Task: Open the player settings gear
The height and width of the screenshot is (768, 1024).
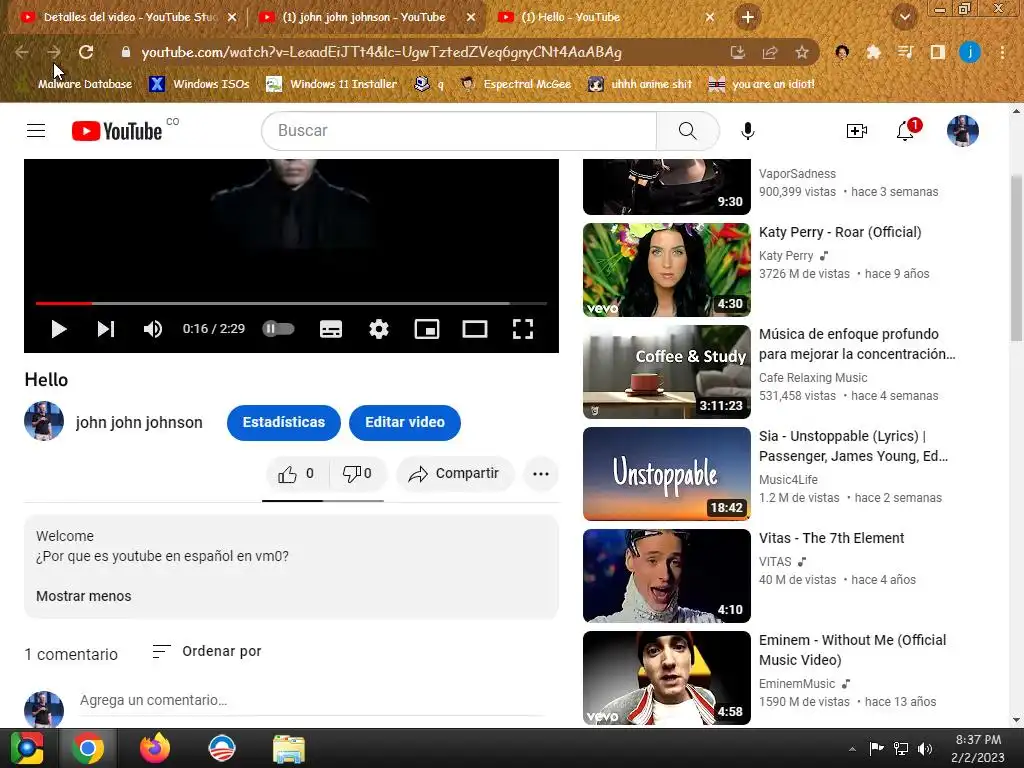Action: [x=379, y=329]
